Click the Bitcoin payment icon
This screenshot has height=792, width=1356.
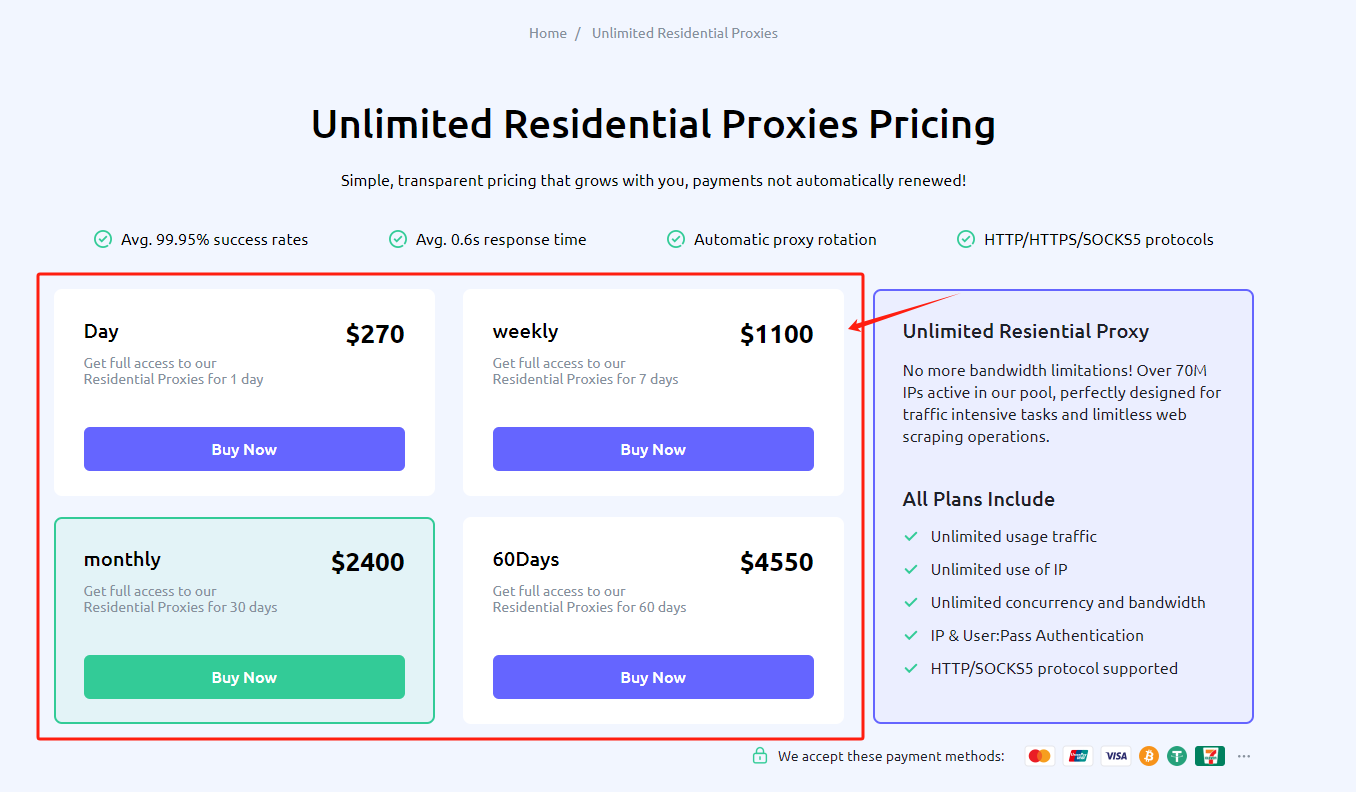coord(1148,756)
